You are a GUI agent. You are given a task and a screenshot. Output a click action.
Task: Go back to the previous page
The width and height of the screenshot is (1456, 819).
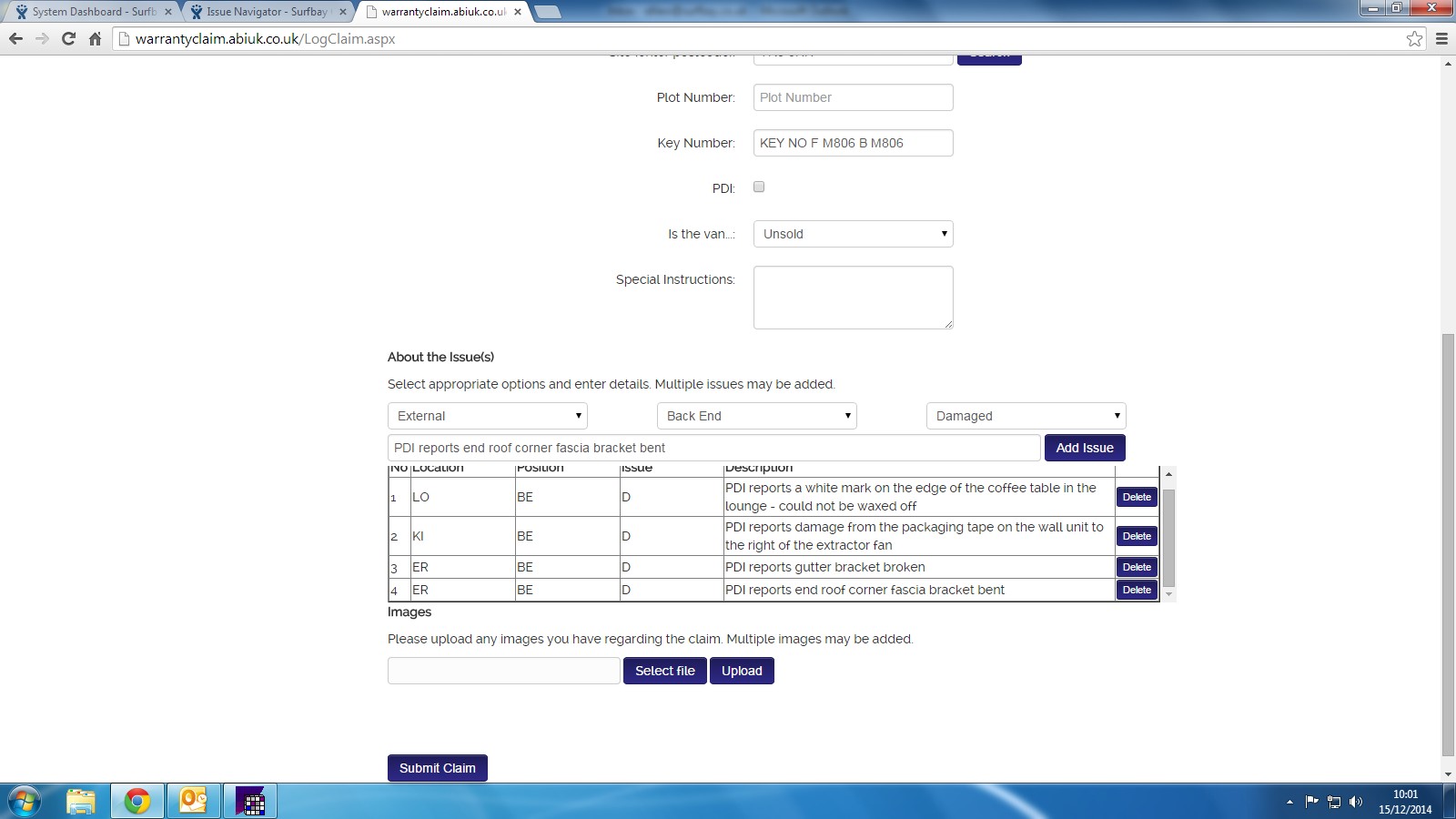click(15, 39)
